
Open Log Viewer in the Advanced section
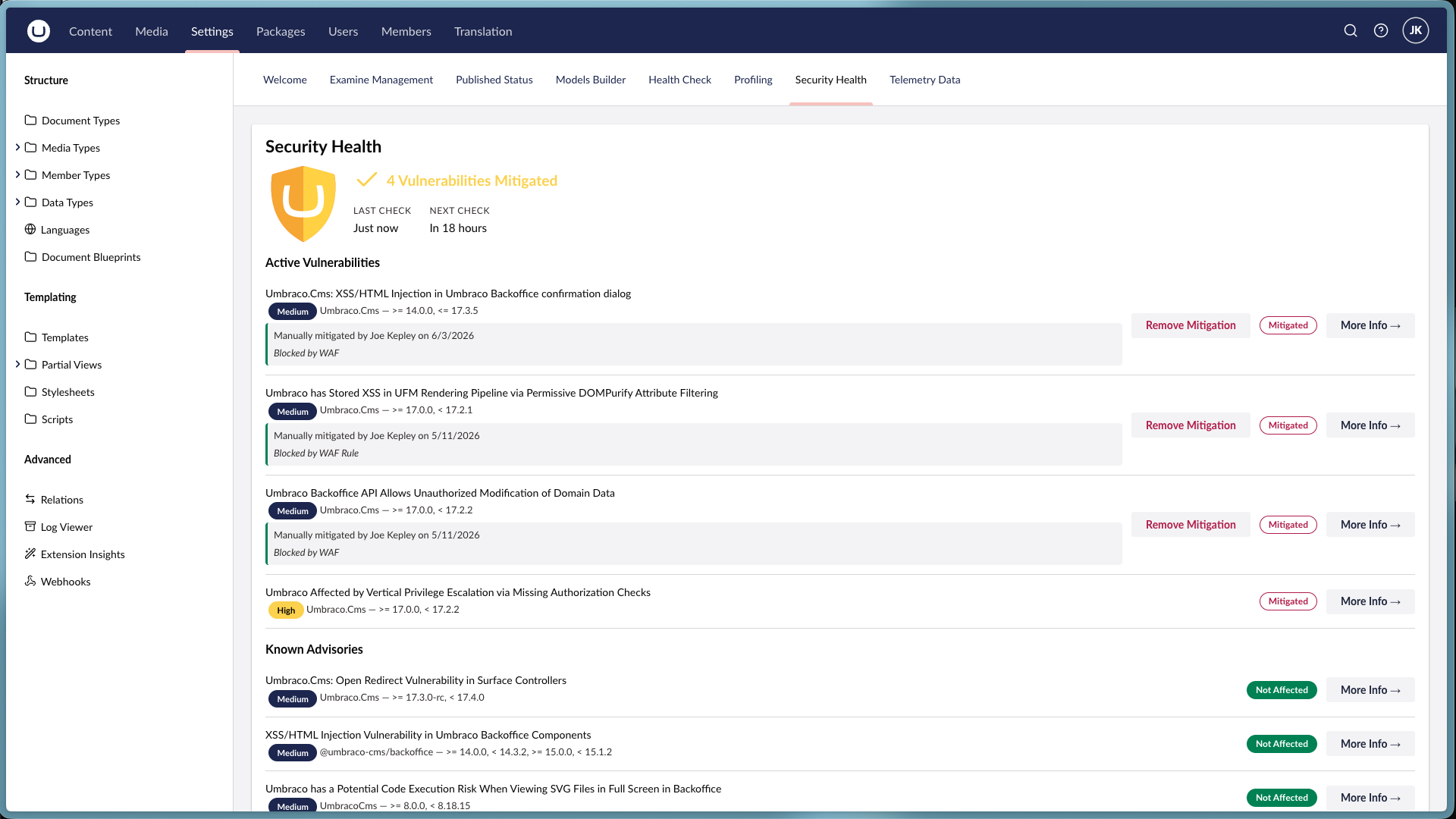coord(67,527)
